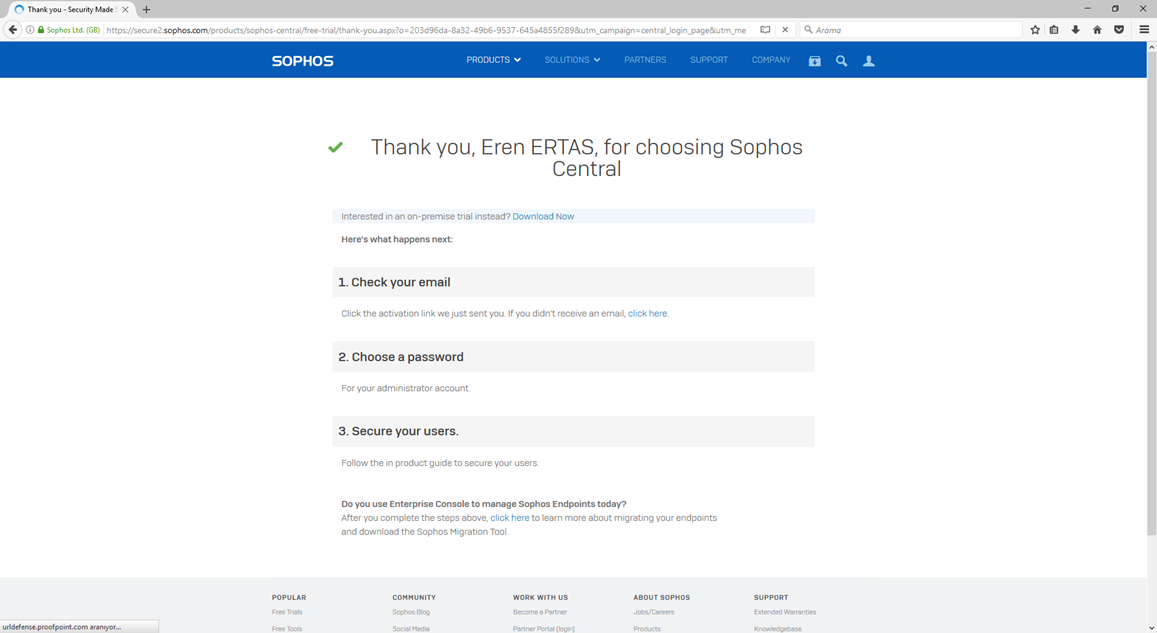Expand the SOLUTIONS dropdown menu
This screenshot has height=633, width=1157.
point(572,60)
